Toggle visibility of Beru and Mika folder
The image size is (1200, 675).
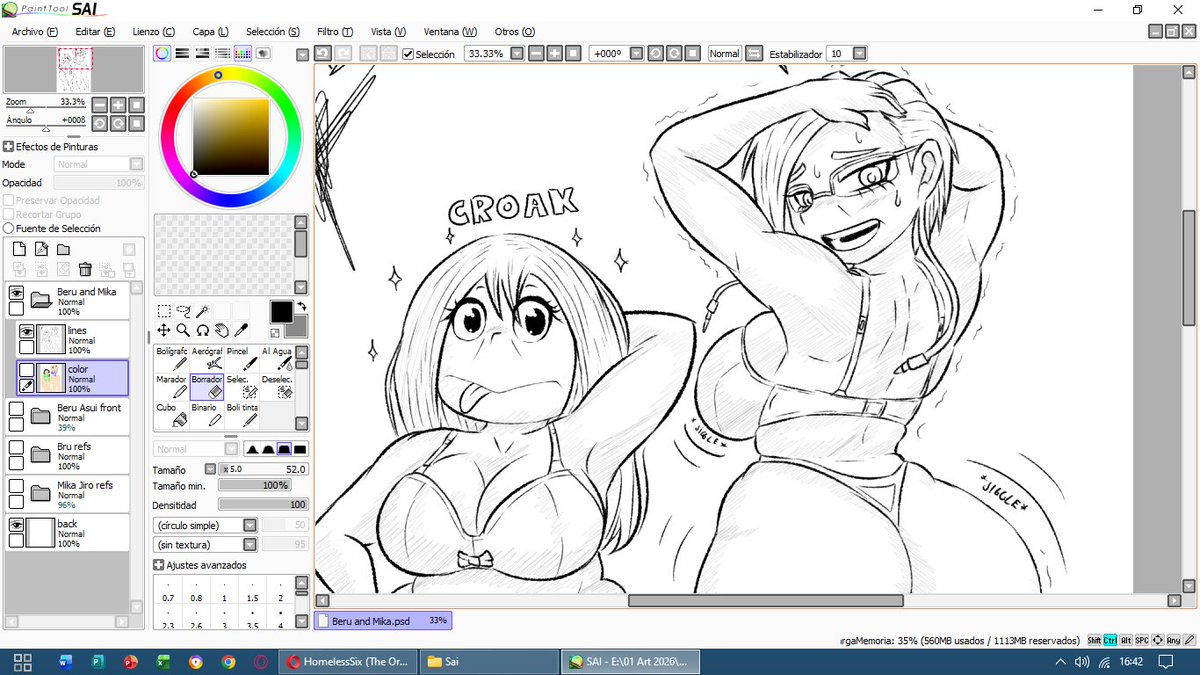(x=16, y=293)
